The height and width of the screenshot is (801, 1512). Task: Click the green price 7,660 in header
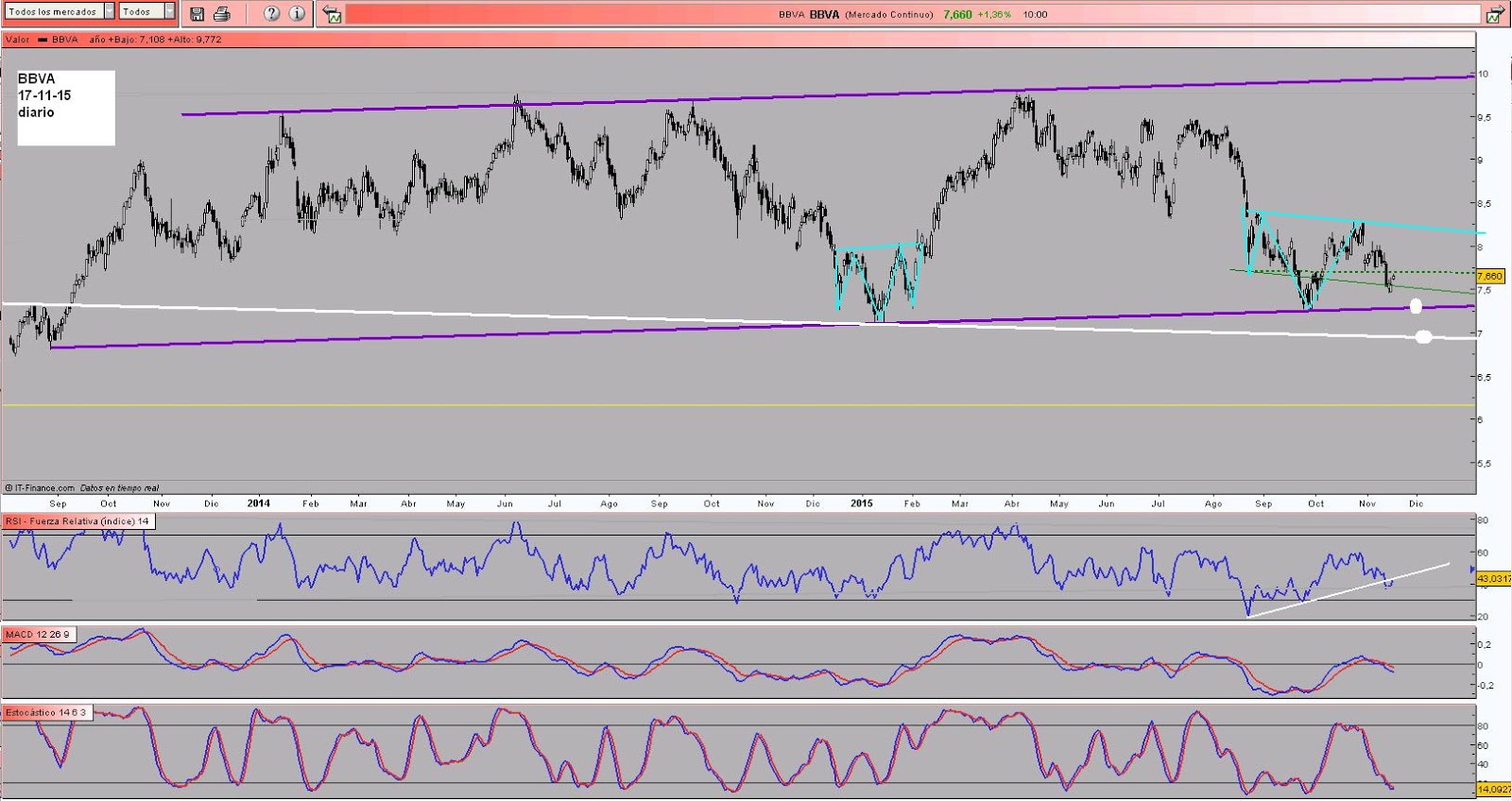(x=957, y=14)
